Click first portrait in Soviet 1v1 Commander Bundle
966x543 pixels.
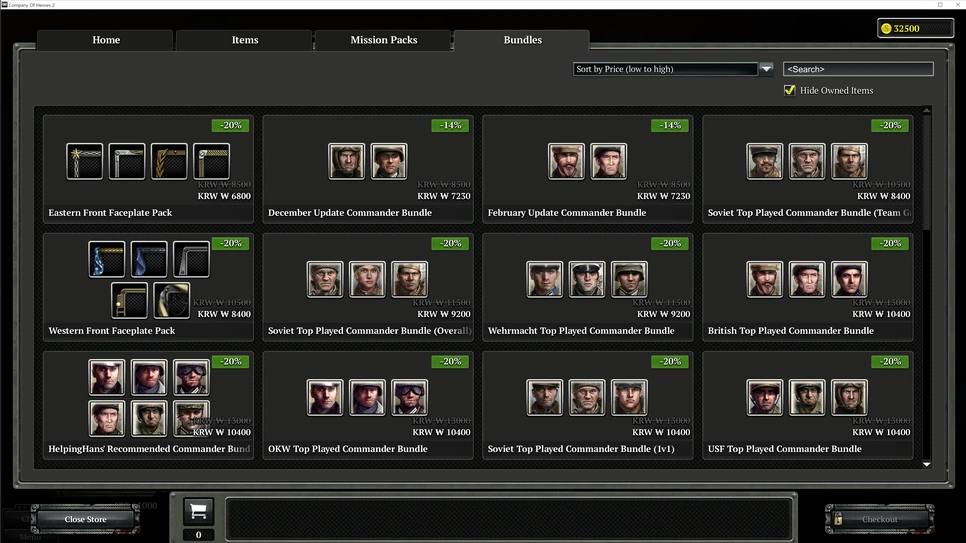[545, 397]
